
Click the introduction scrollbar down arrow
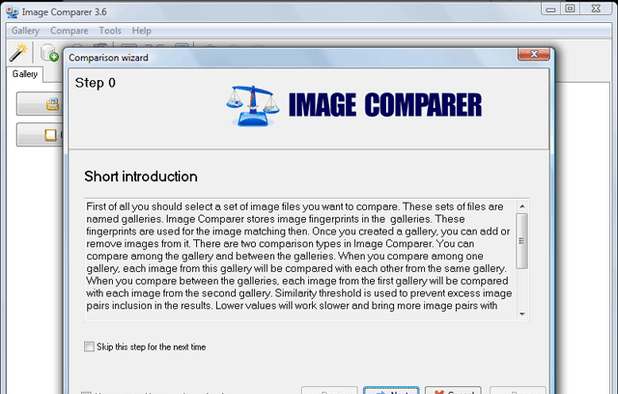click(522, 314)
